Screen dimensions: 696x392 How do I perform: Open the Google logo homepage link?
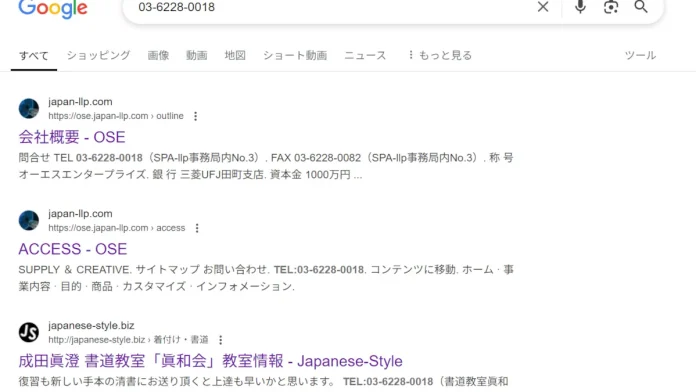point(53,9)
